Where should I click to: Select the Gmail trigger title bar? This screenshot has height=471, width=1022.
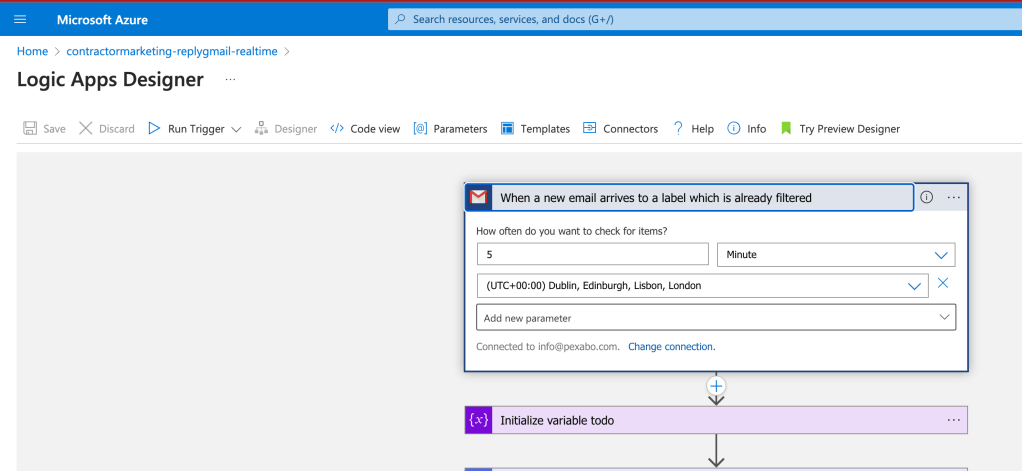point(689,197)
